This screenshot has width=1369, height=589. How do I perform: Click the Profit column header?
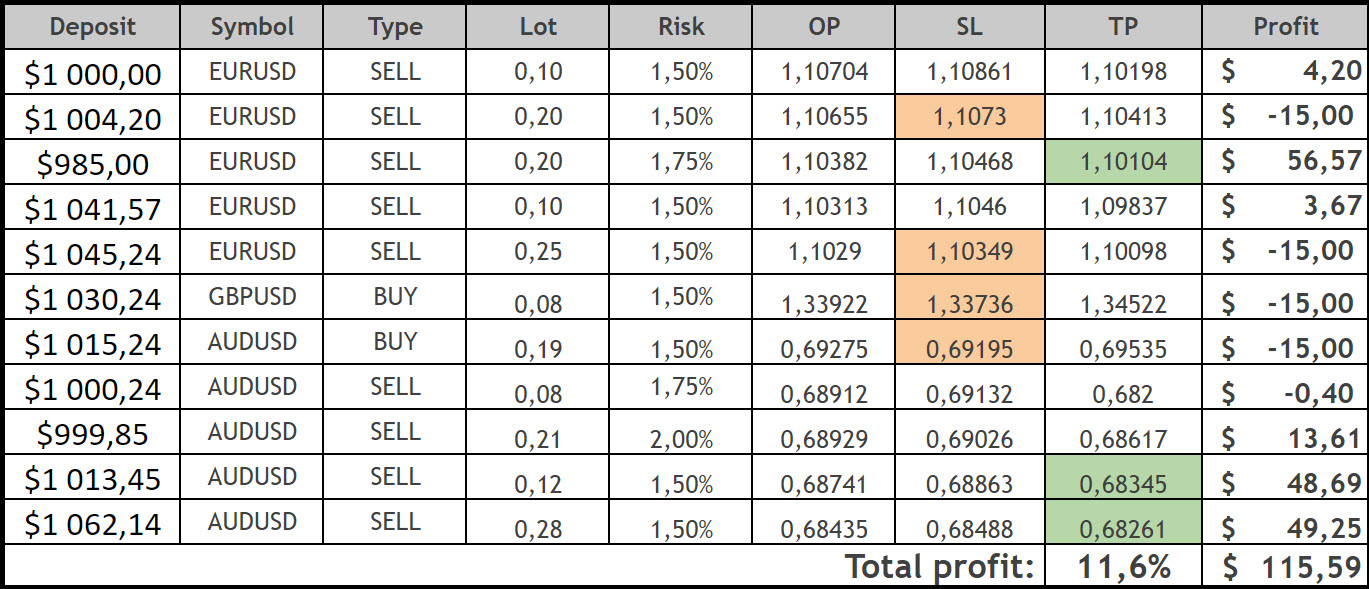1285,27
